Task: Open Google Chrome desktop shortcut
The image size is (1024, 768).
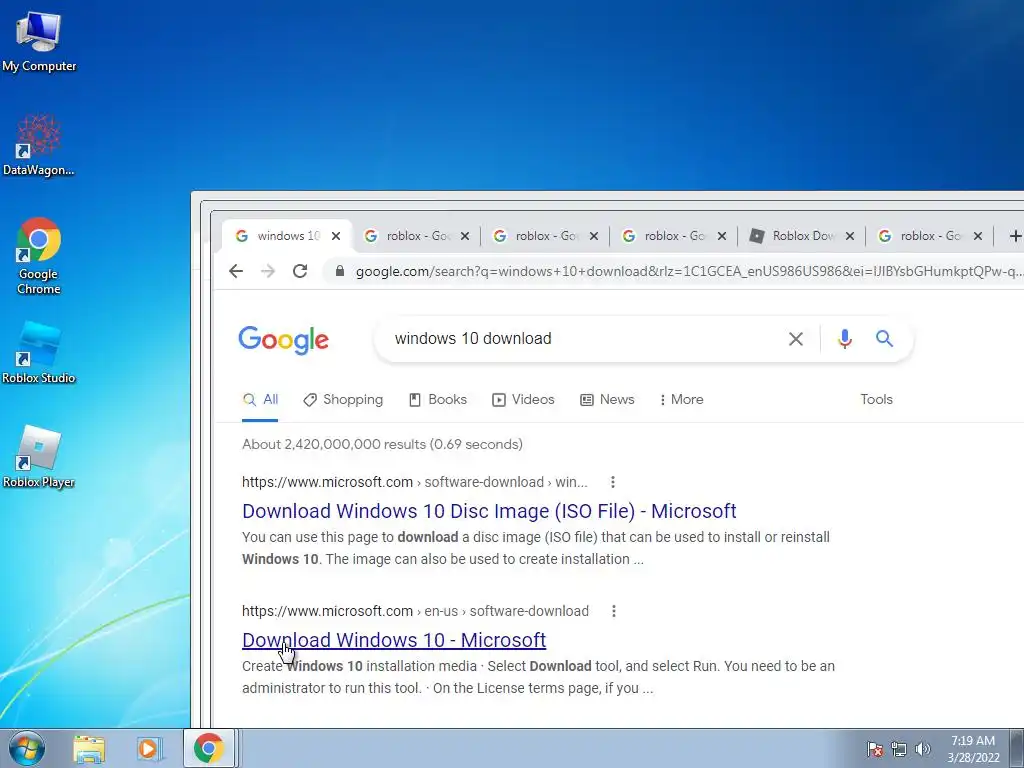Action: pos(39,256)
